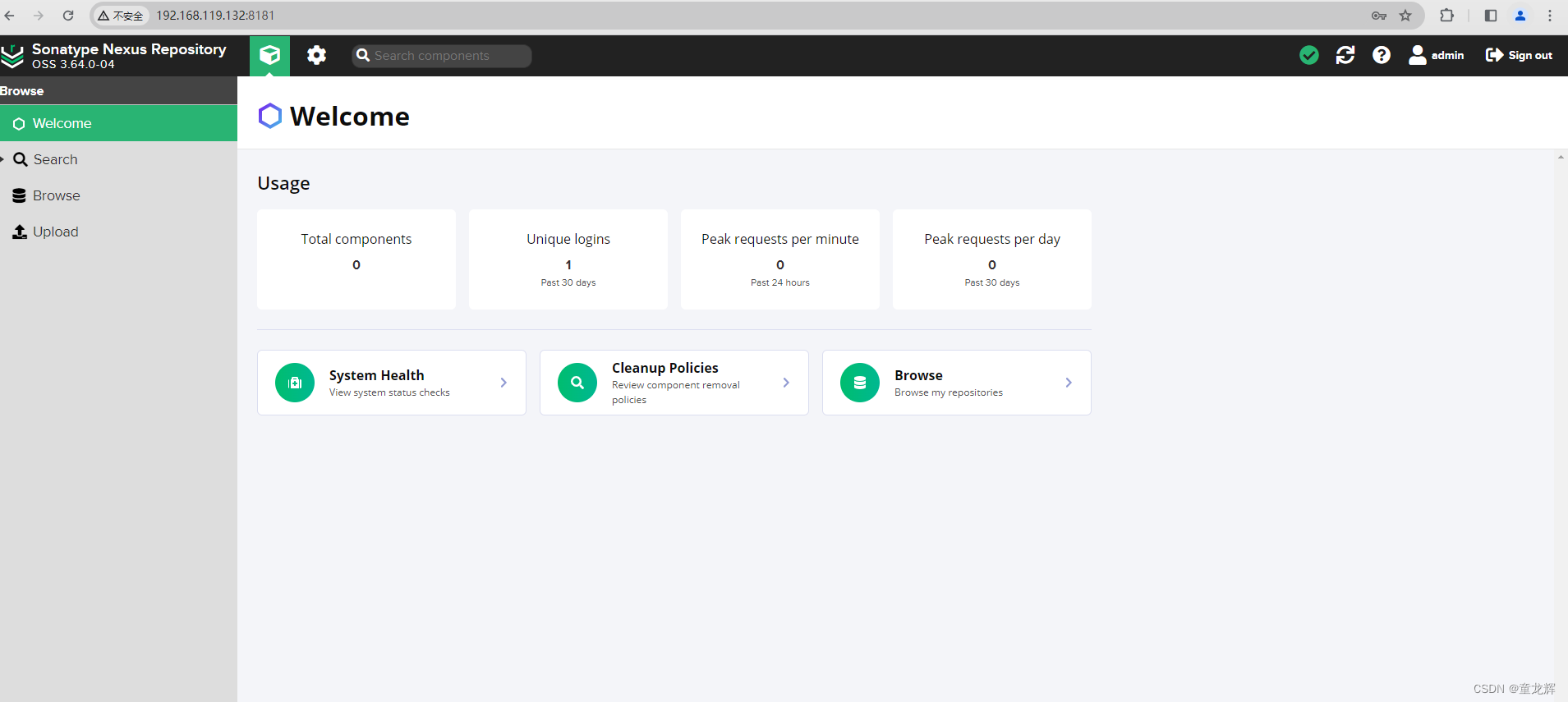The width and height of the screenshot is (1568, 702).
Task: Select Search in the sidebar
Action: click(x=118, y=159)
